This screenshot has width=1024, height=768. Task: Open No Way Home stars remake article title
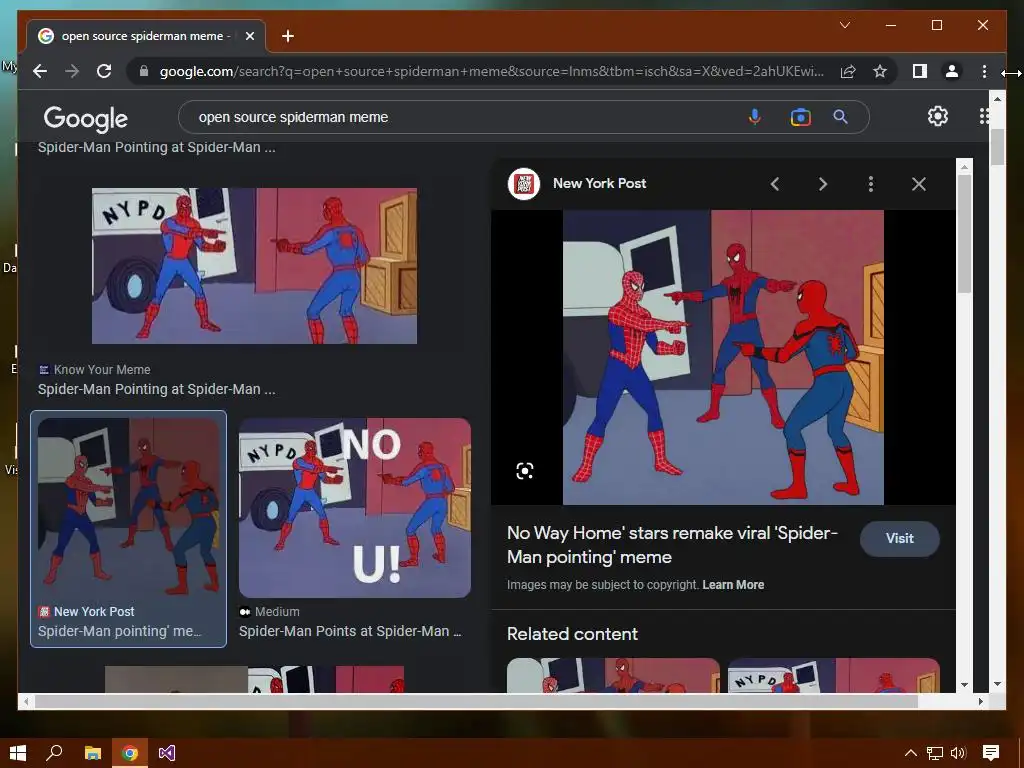point(672,545)
